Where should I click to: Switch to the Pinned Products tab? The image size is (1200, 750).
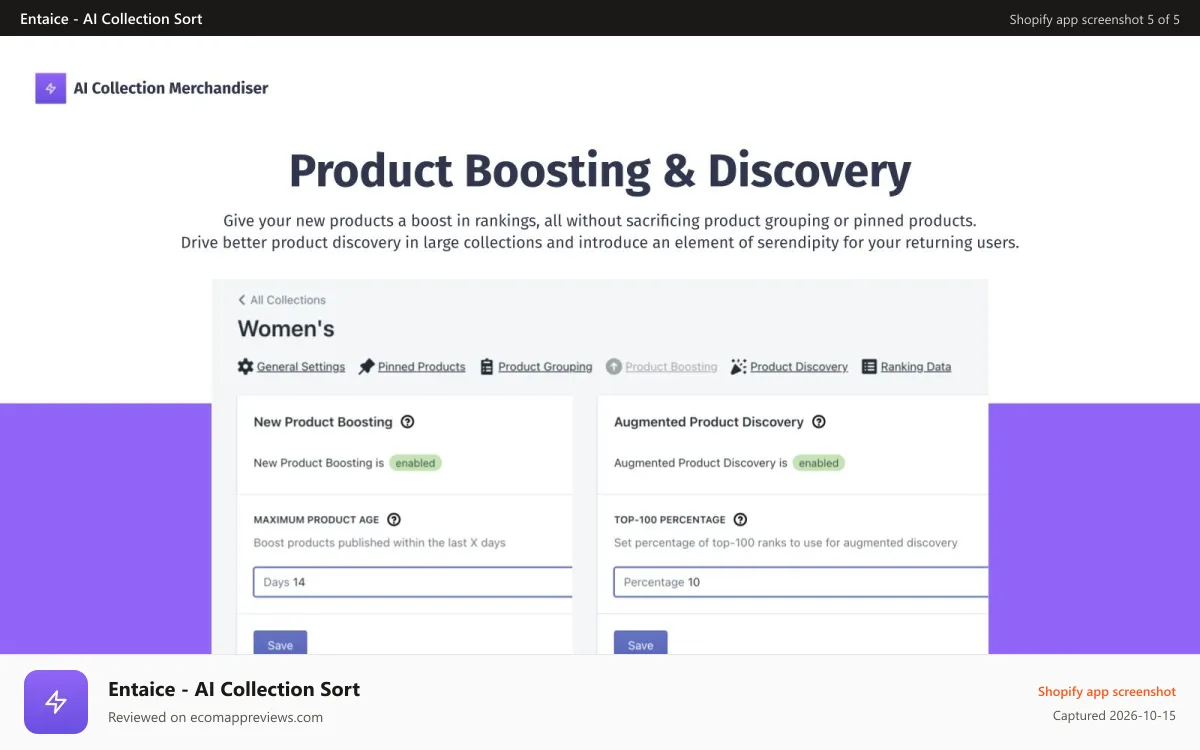click(x=422, y=367)
